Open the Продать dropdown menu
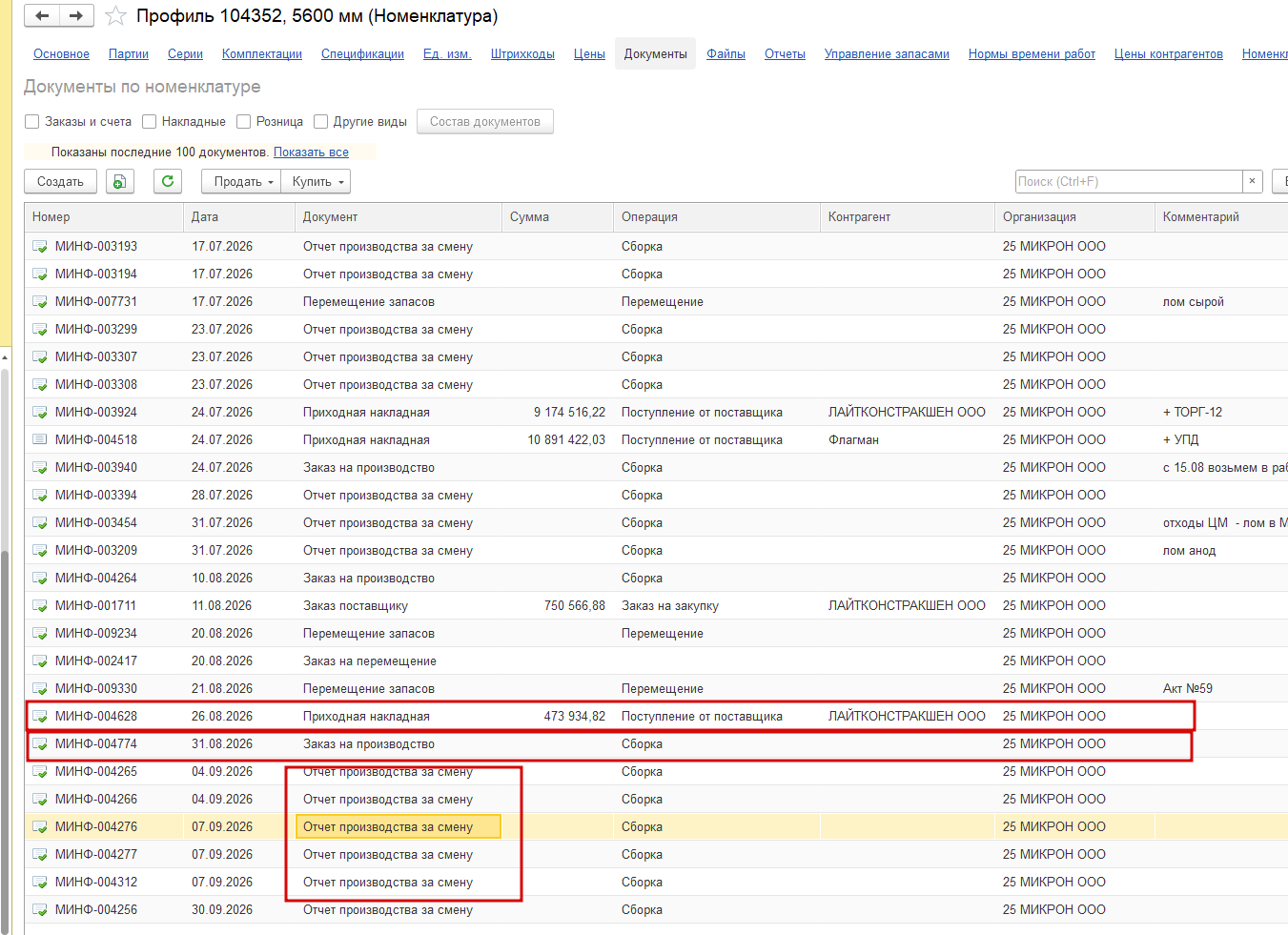1288x935 pixels. point(241,181)
